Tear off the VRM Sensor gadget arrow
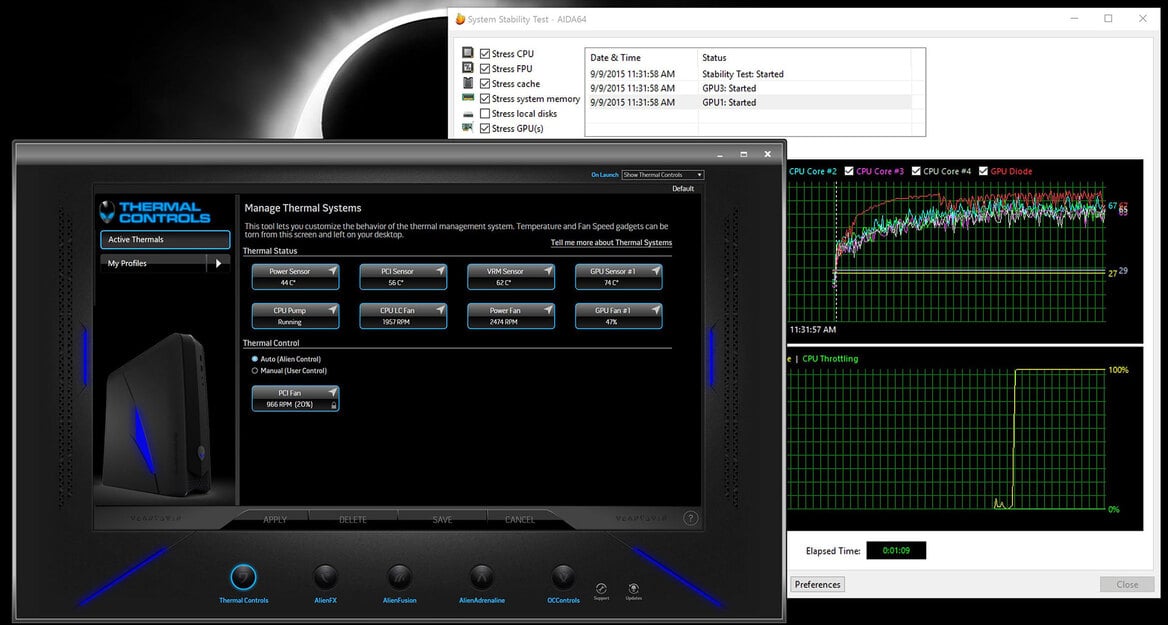The image size is (1168, 625). click(548, 270)
